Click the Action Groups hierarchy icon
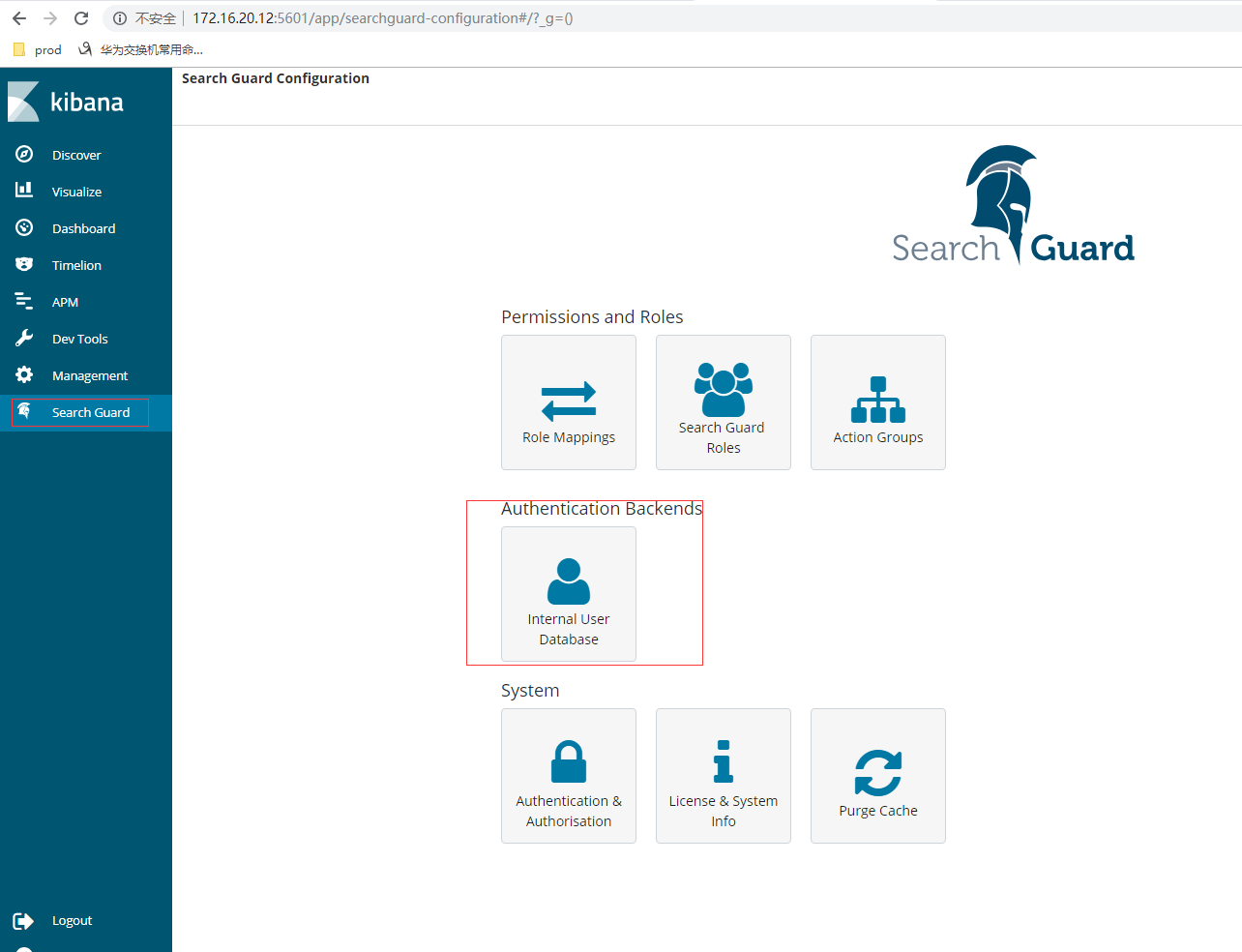This screenshot has width=1242, height=952. click(x=878, y=400)
